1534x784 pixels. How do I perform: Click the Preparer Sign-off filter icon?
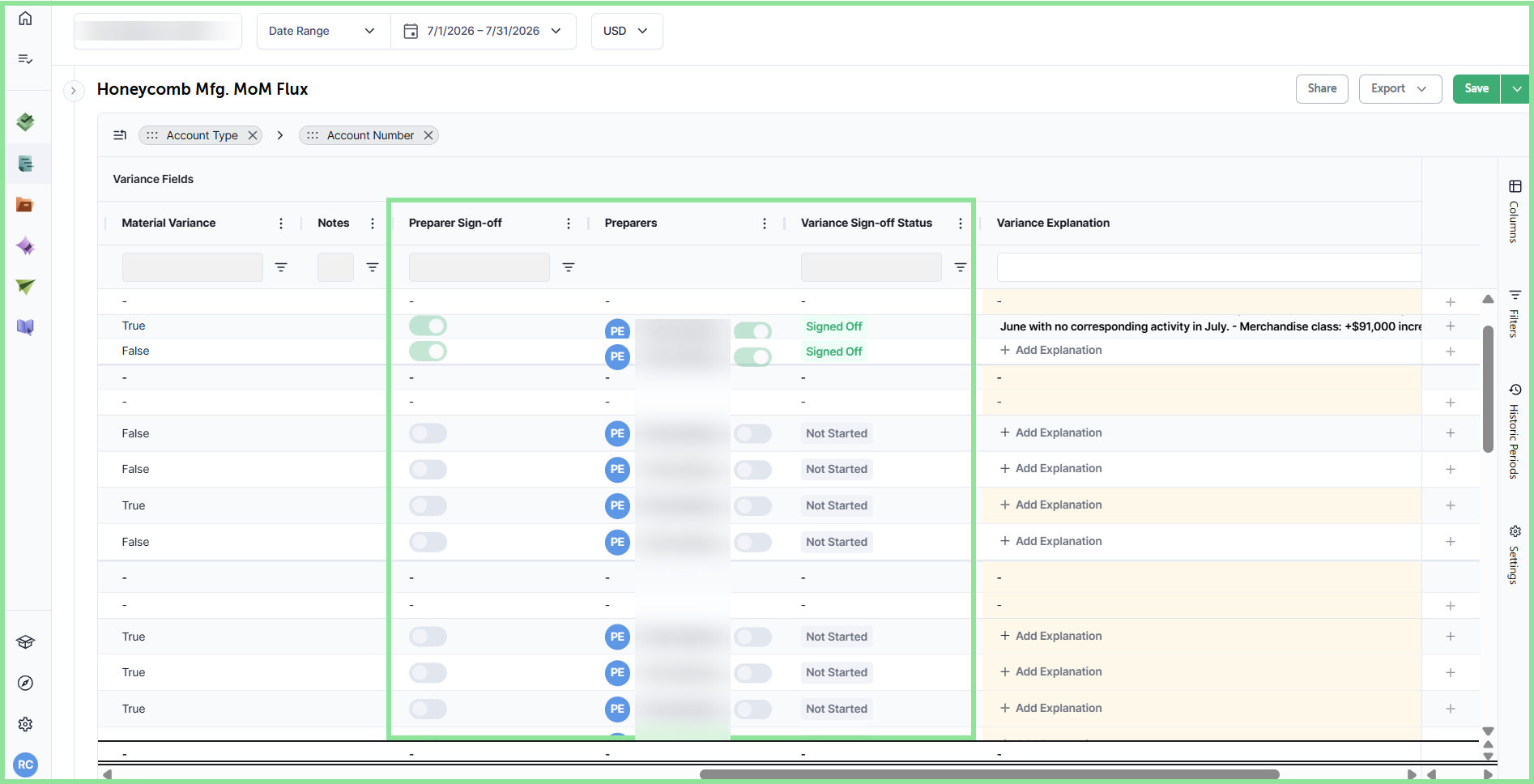569,267
